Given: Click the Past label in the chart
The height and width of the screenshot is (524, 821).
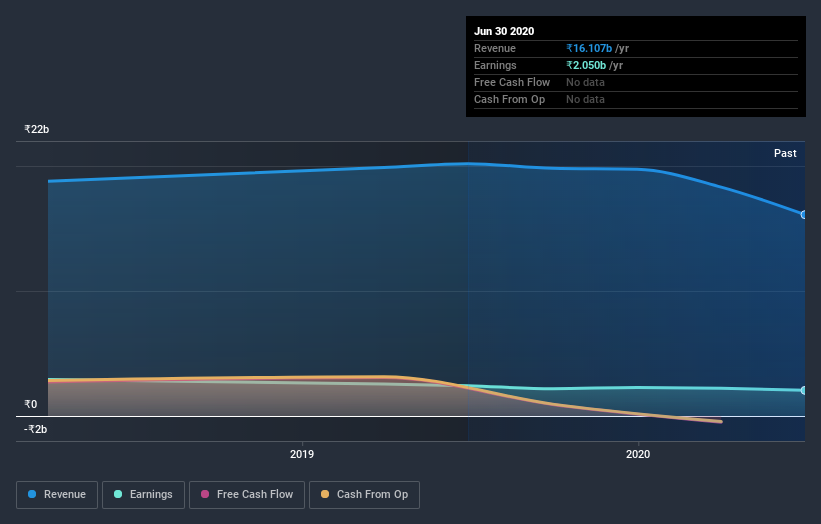Looking at the screenshot, I should click(785, 153).
